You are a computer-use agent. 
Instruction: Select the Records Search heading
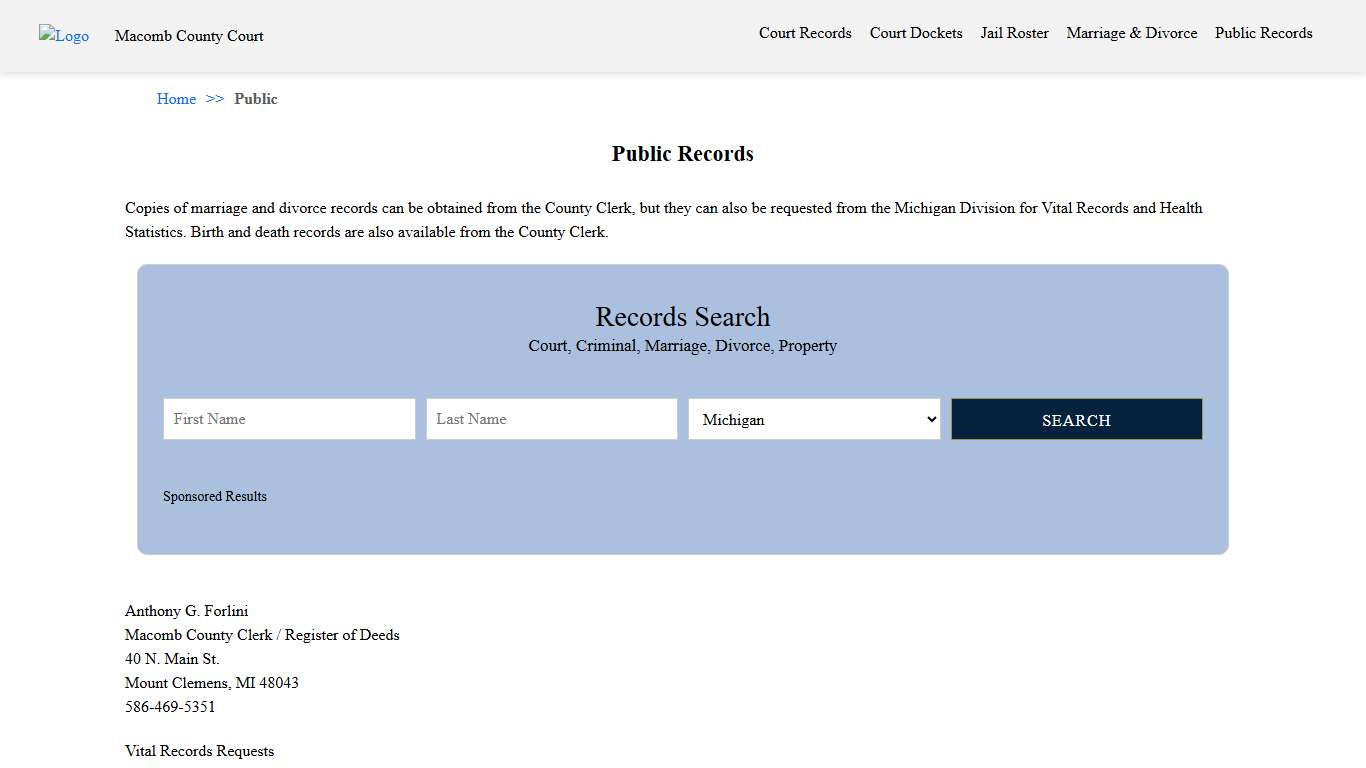pyautogui.click(x=683, y=317)
